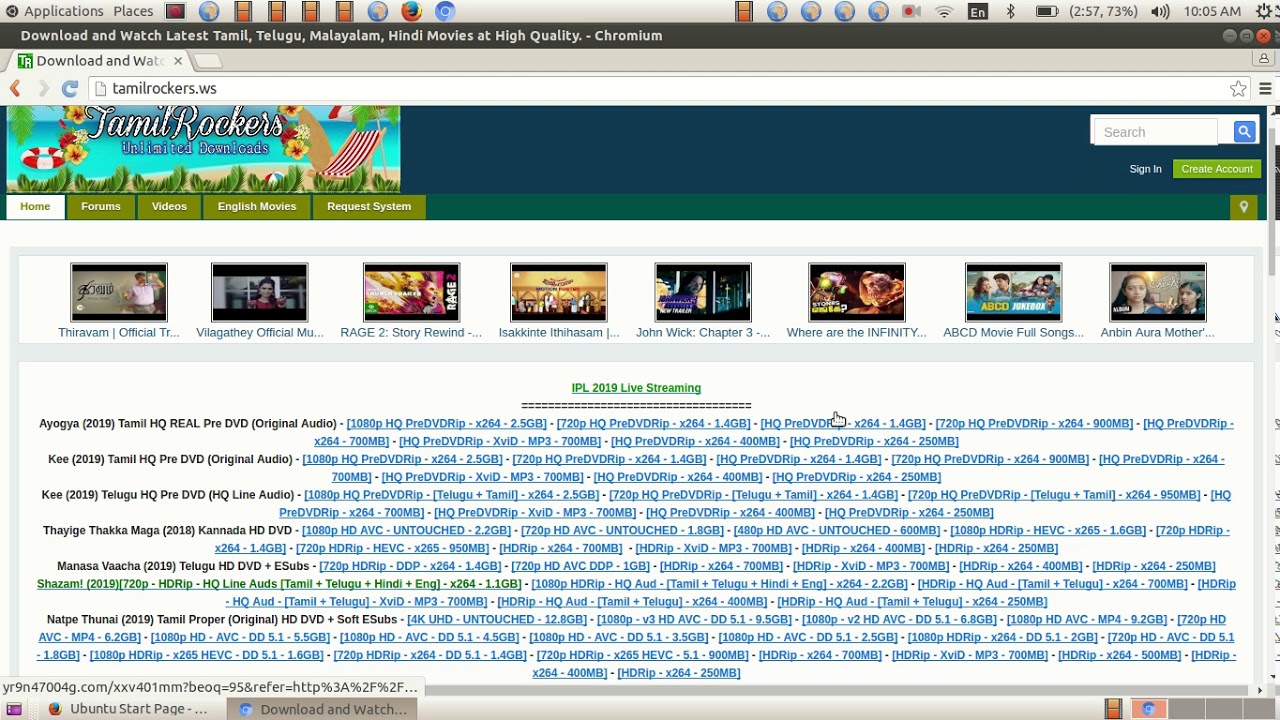Screen dimensions: 1280x720
Task: Open Natpe Thunai 4K UHD UNTOUCHED 12.8GB link
Action: click(x=497, y=620)
